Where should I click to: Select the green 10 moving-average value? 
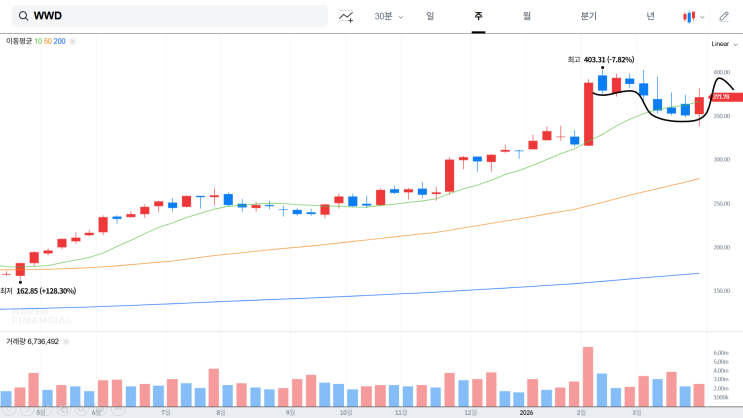click(38, 41)
